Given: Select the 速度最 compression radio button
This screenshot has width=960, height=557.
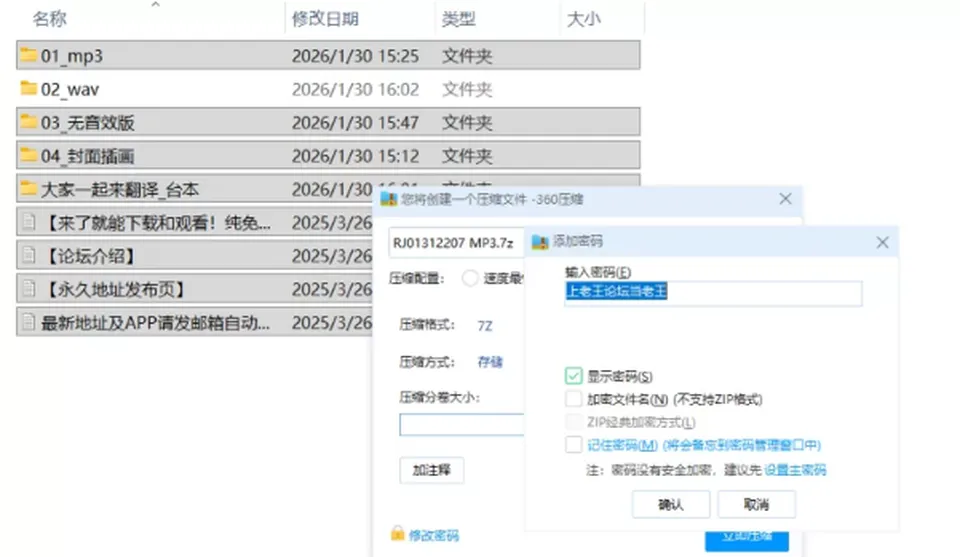Looking at the screenshot, I should [x=470, y=278].
